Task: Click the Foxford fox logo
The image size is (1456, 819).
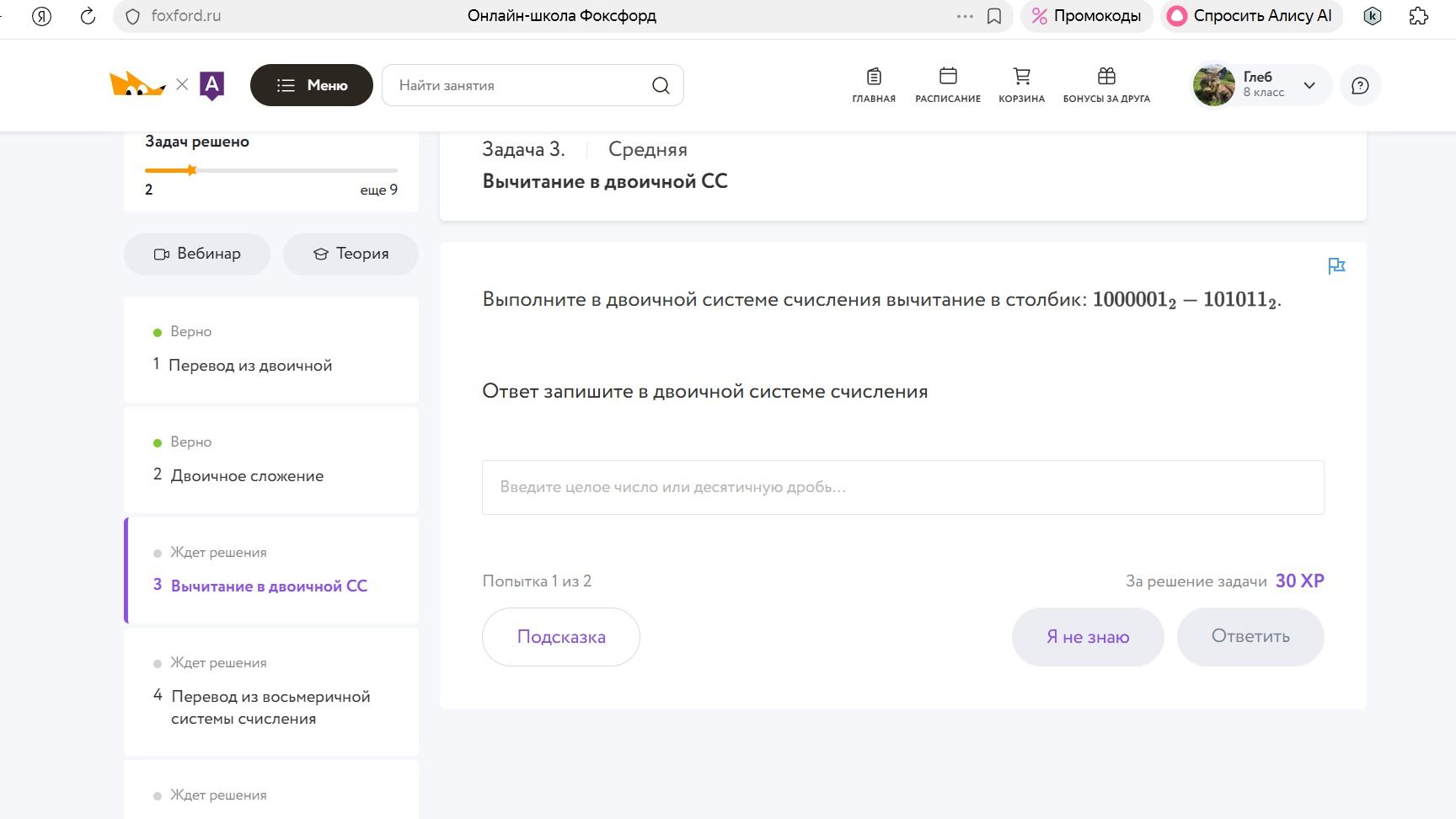Action: [x=136, y=84]
